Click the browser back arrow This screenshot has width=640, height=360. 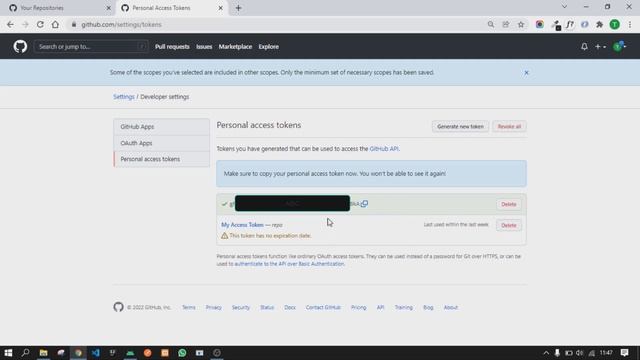(x=10, y=24)
